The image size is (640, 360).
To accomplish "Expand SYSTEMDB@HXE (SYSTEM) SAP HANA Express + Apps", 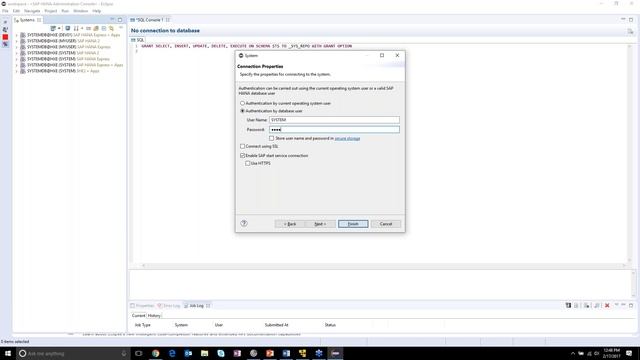I will (17, 65).
